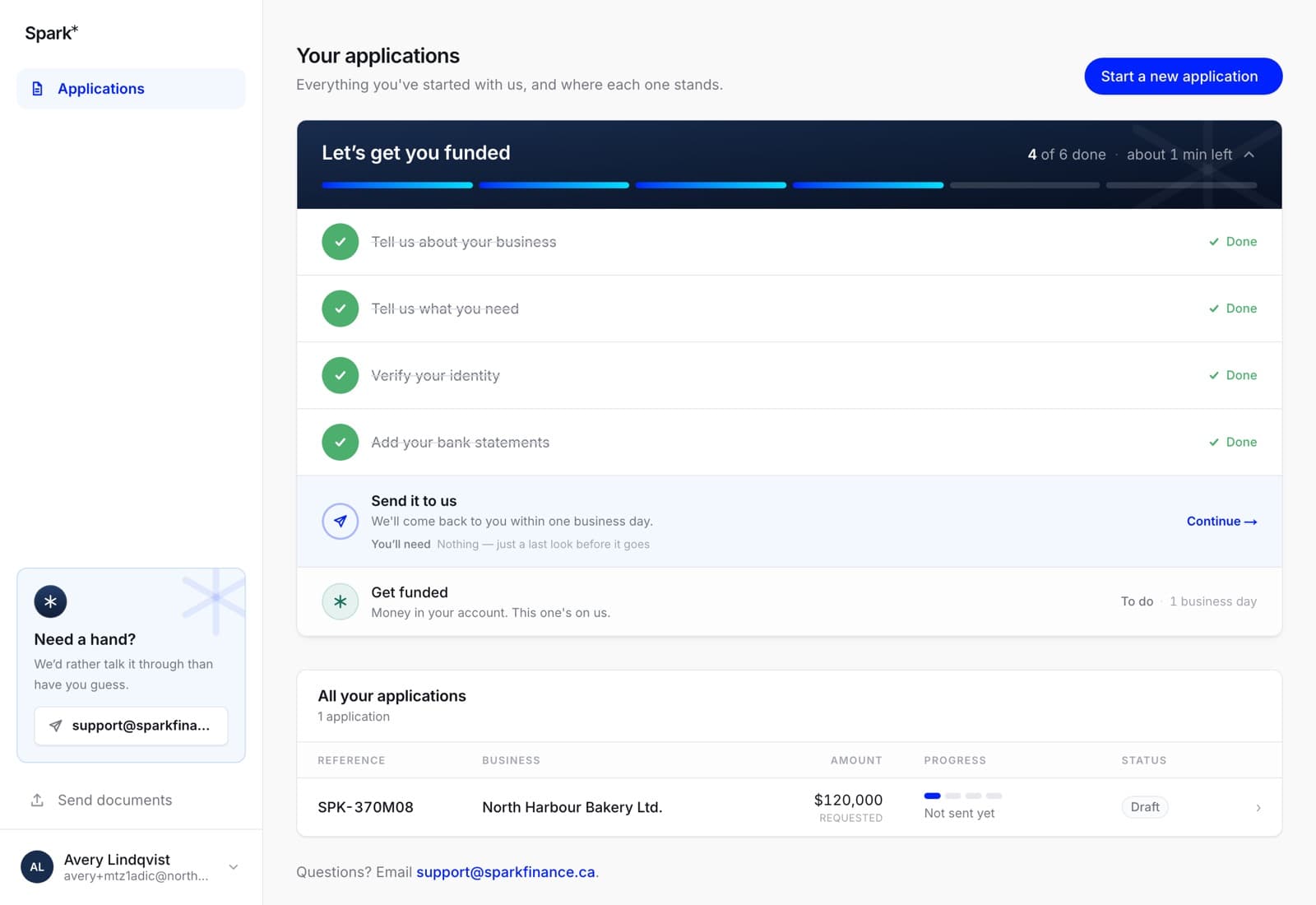
Task: Click the upload icon next to Send documents
Action: 37,800
